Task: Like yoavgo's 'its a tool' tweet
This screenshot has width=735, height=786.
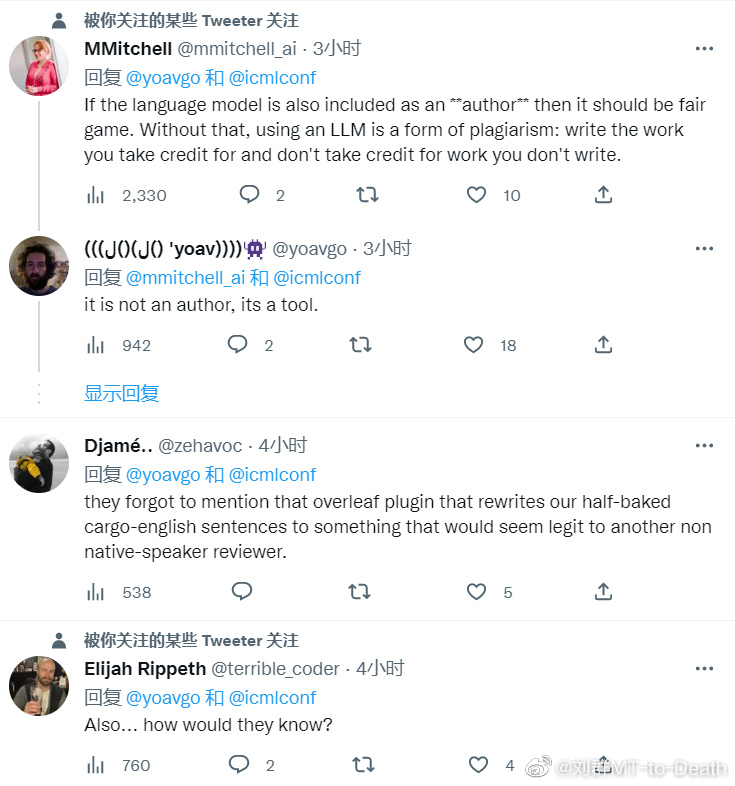Action: click(473, 345)
